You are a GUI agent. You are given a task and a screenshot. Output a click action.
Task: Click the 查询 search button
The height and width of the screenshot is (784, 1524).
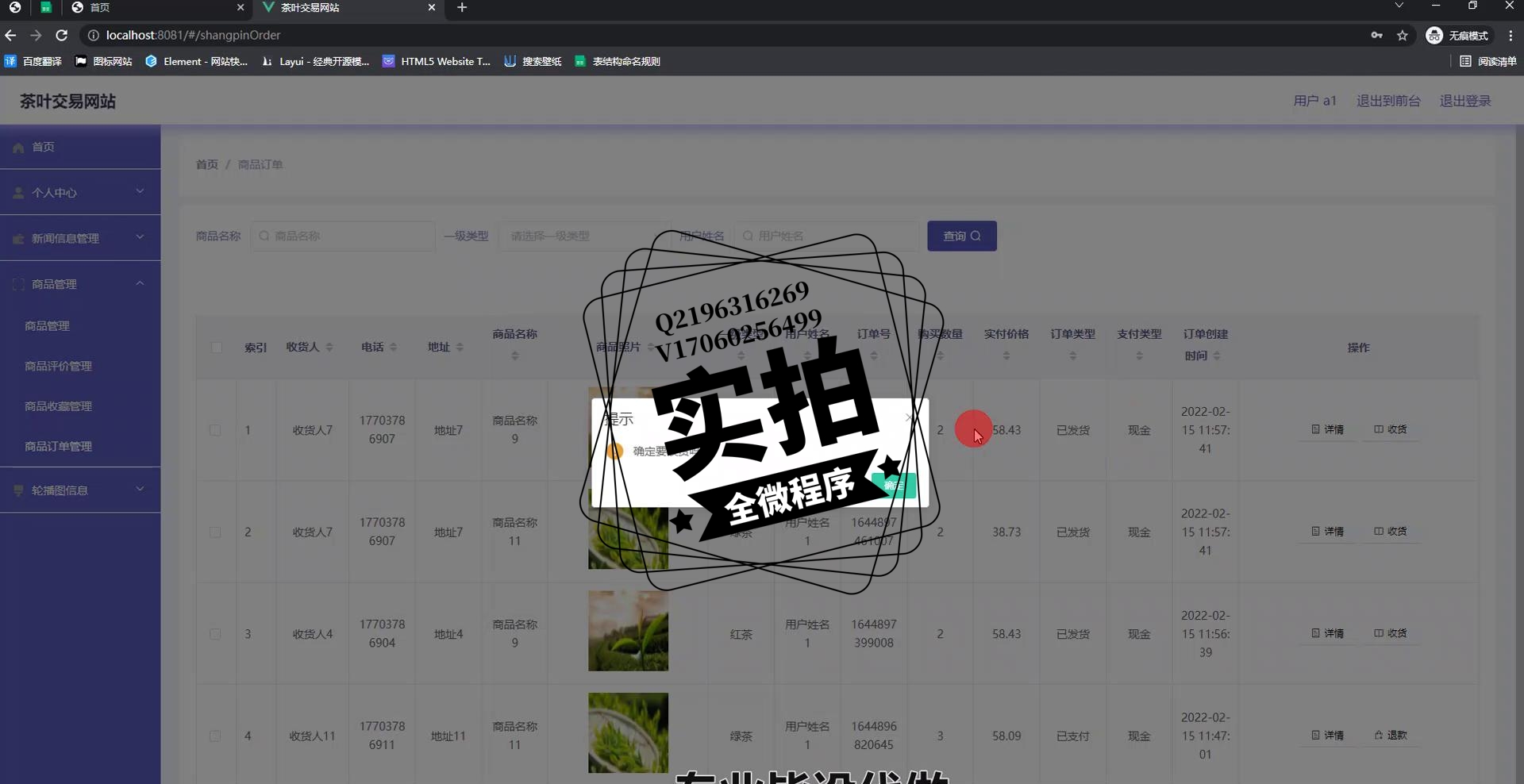click(962, 236)
